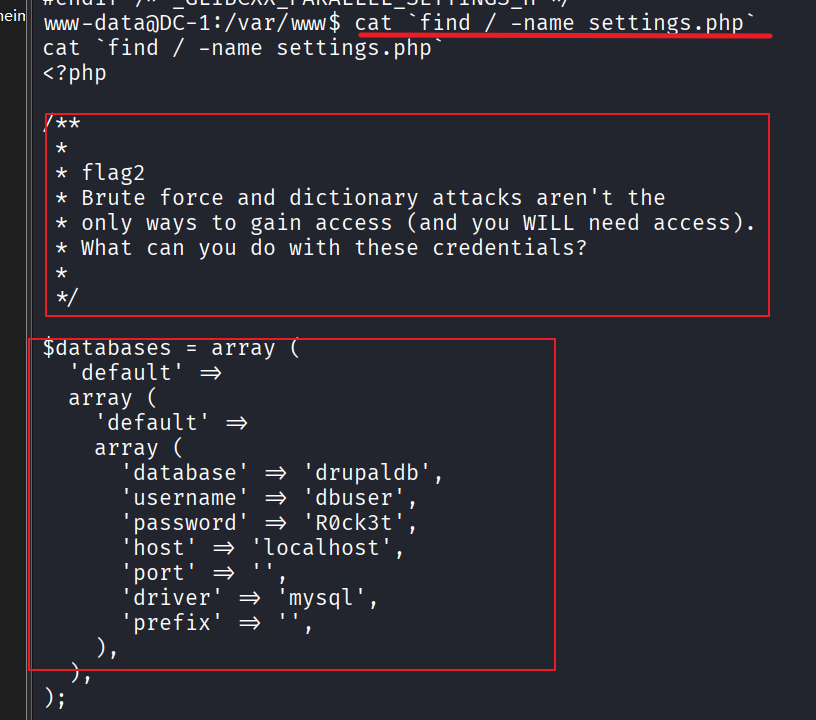Click the 'driver' array key
The height and width of the screenshot is (720, 816).
pyautogui.click(x=171, y=599)
